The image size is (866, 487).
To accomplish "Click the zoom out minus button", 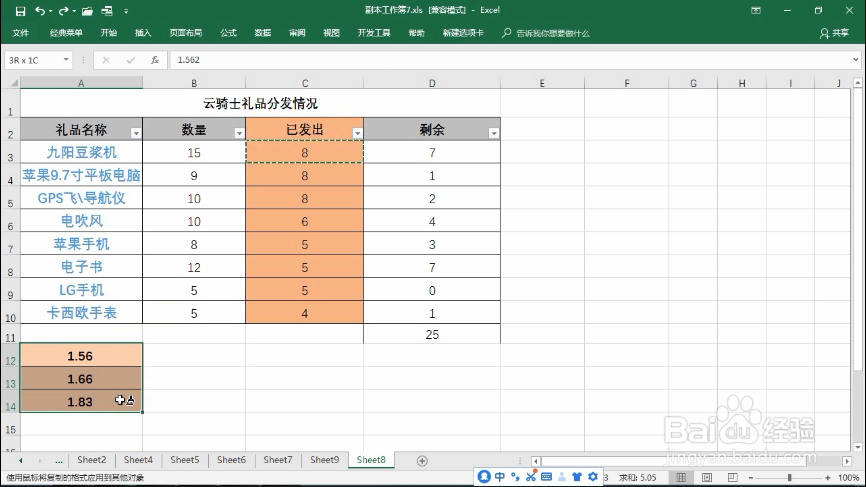I will (x=751, y=478).
